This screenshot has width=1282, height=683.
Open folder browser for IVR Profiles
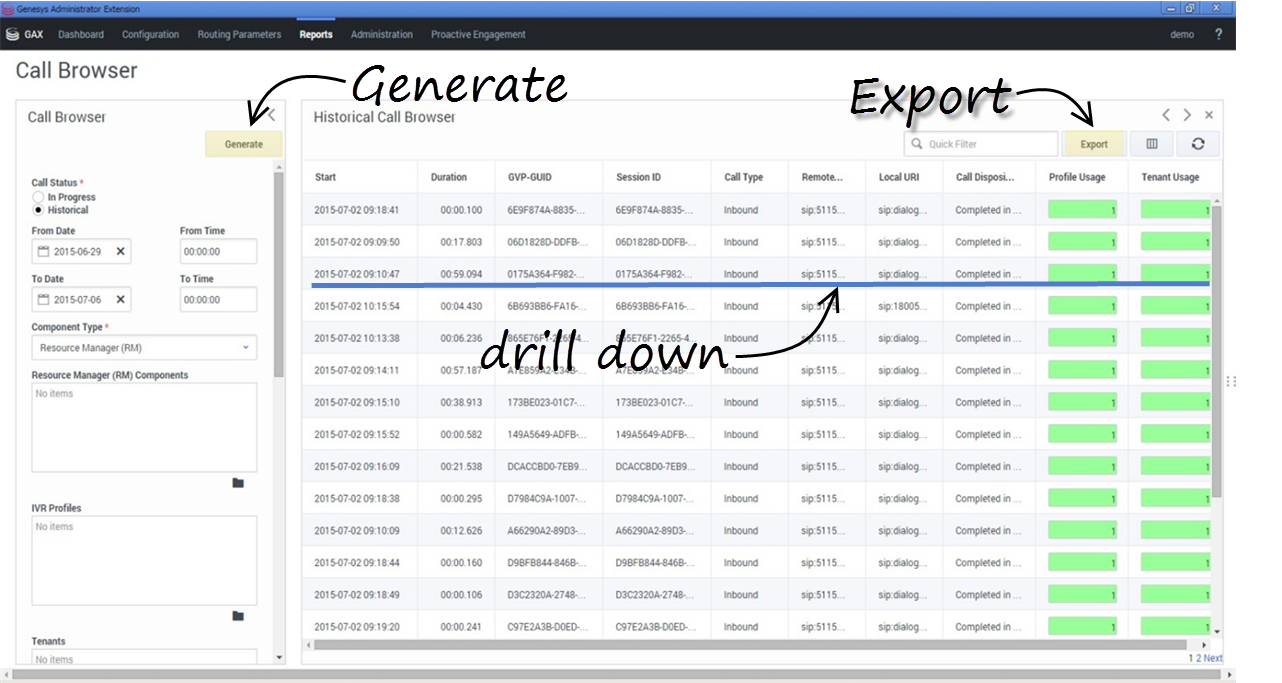pyautogui.click(x=238, y=616)
